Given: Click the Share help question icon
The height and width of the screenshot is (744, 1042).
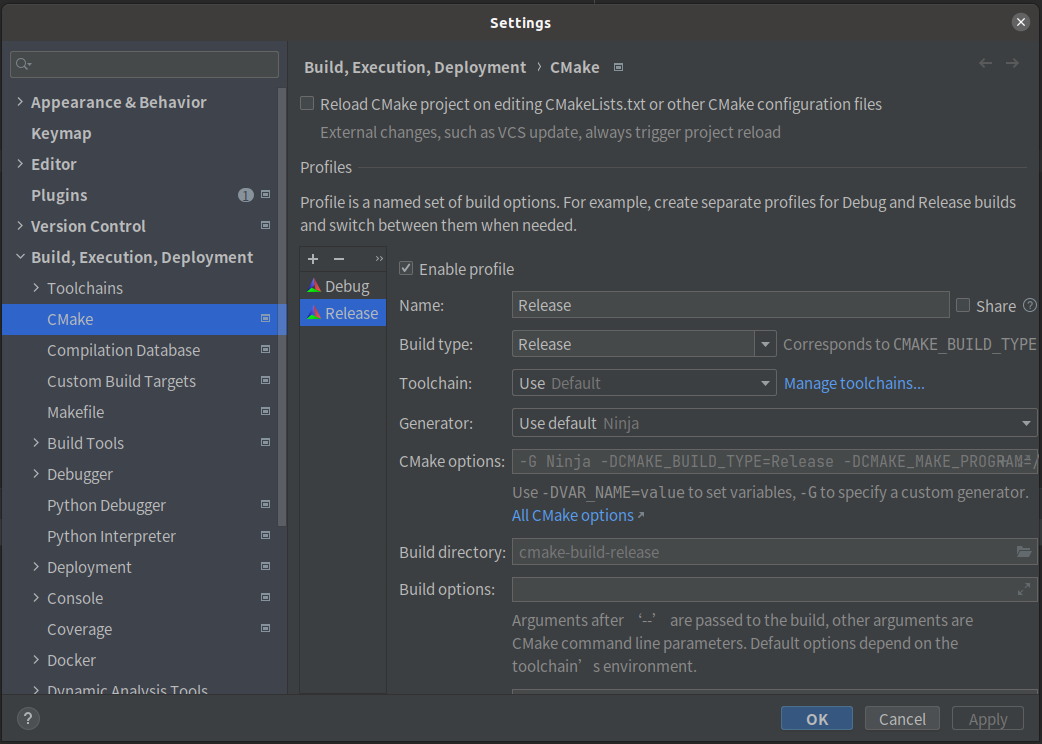Looking at the screenshot, I should 1030,306.
